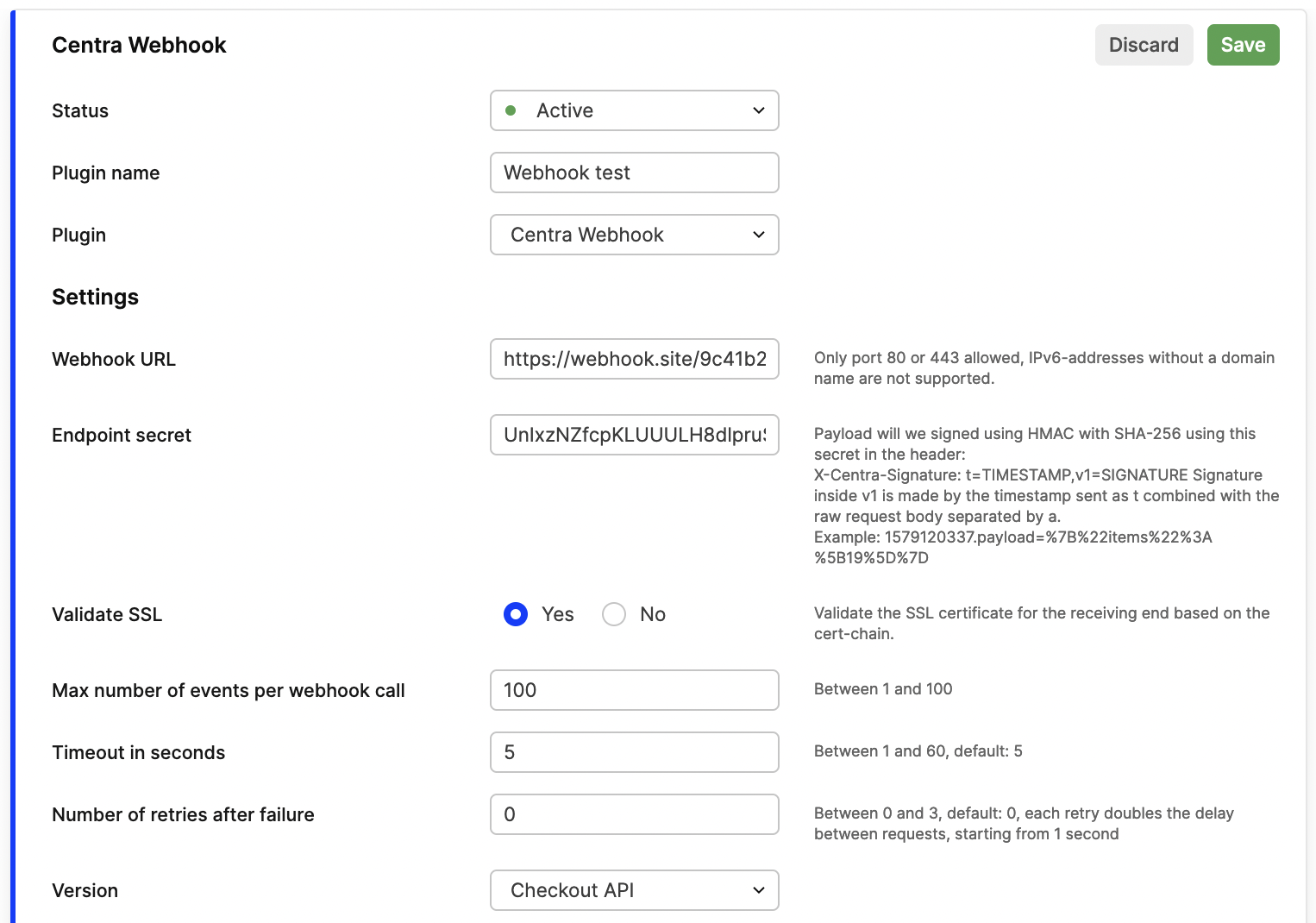1316x923 pixels.
Task: Select No for Validate SSL
Action: point(613,614)
